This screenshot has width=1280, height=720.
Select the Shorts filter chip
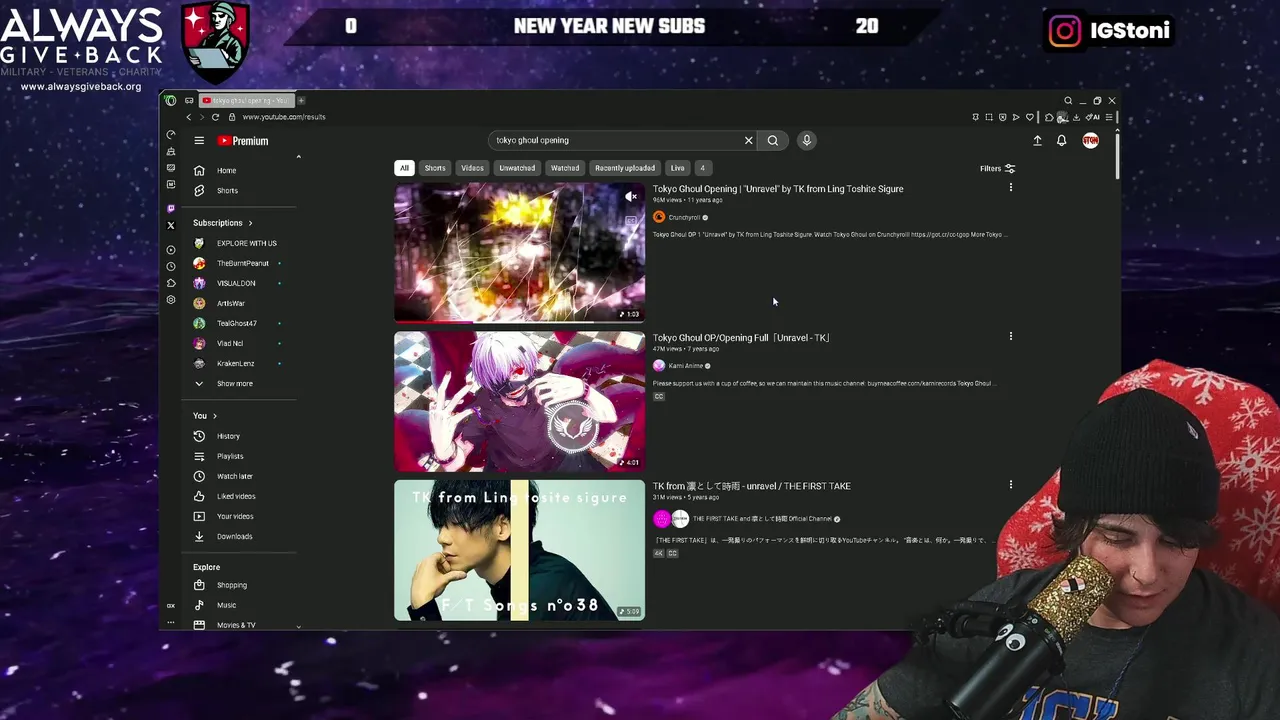(435, 168)
